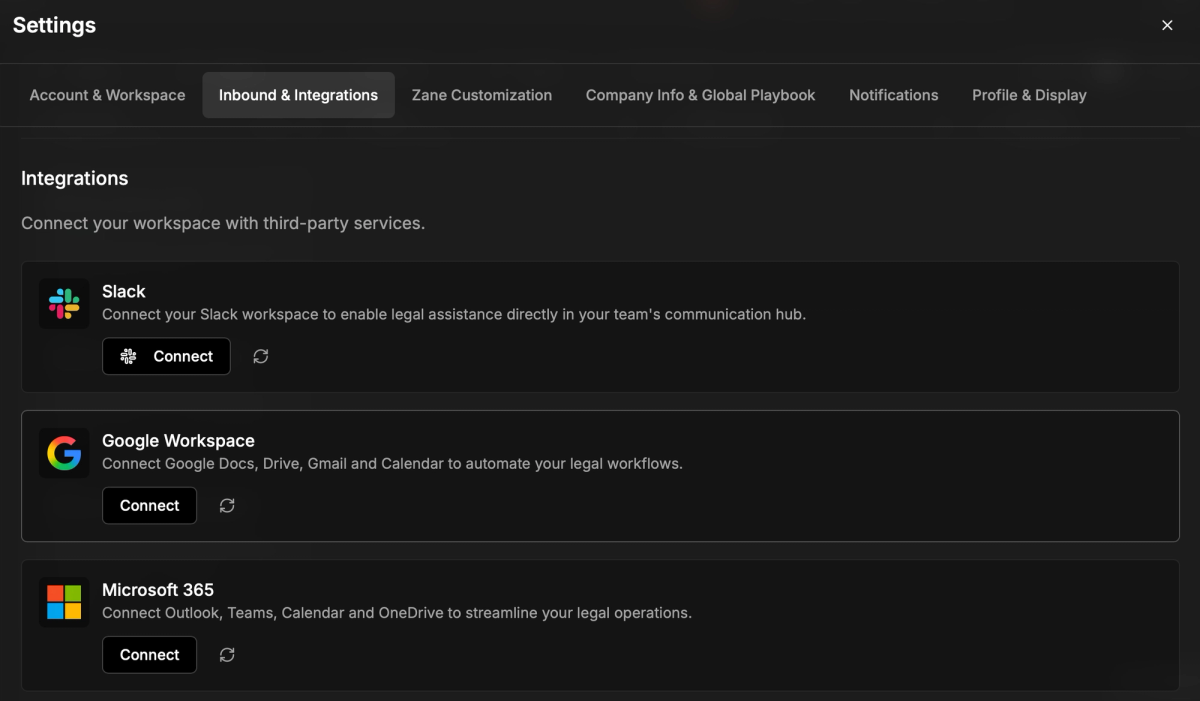Image resolution: width=1200 pixels, height=701 pixels.
Task: Click the Microsoft 365 logo icon
Action: pyautogui.click(x=64, y=602)
